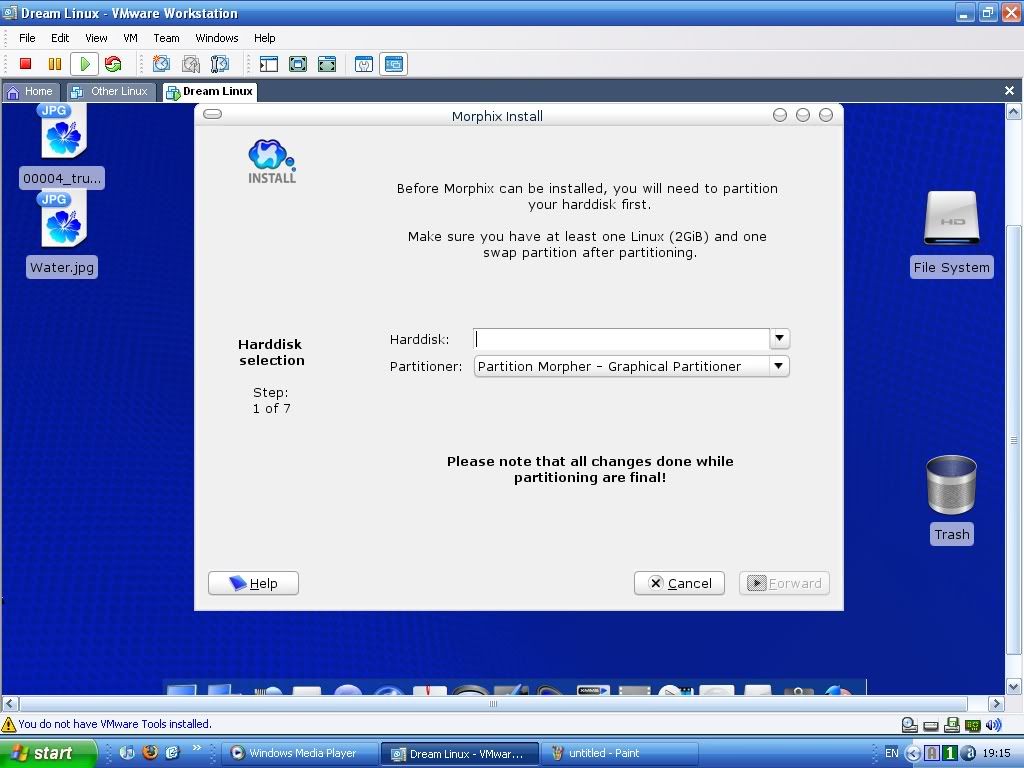Viewport: 1024px width, 768px height.
Task: Switch to full screen mode icon
Action: 298,64
